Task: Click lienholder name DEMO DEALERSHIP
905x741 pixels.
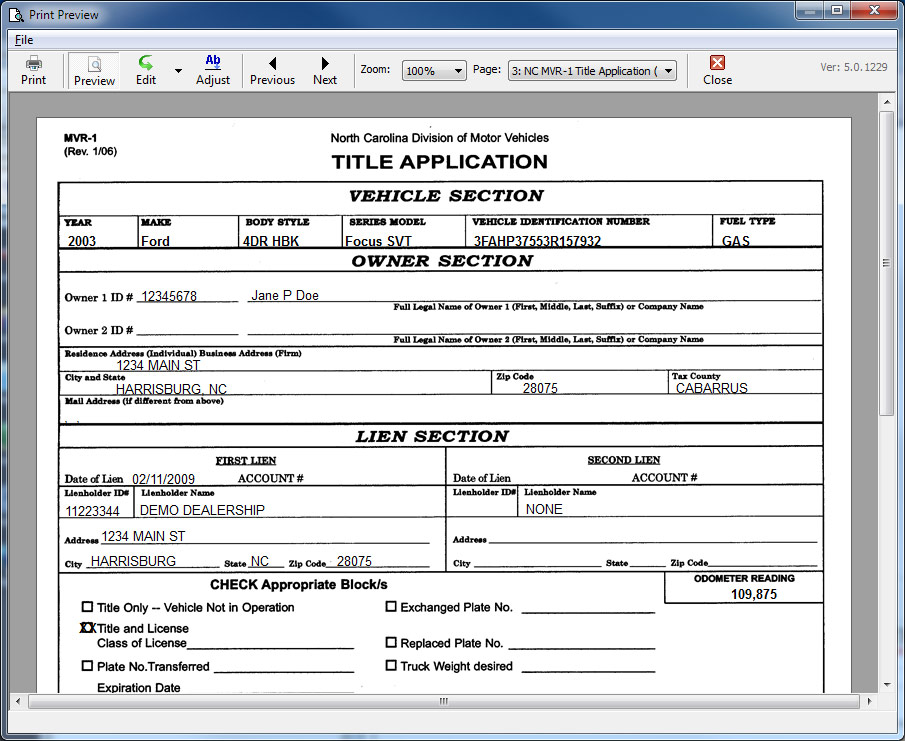Action: (x=203, y=510)
